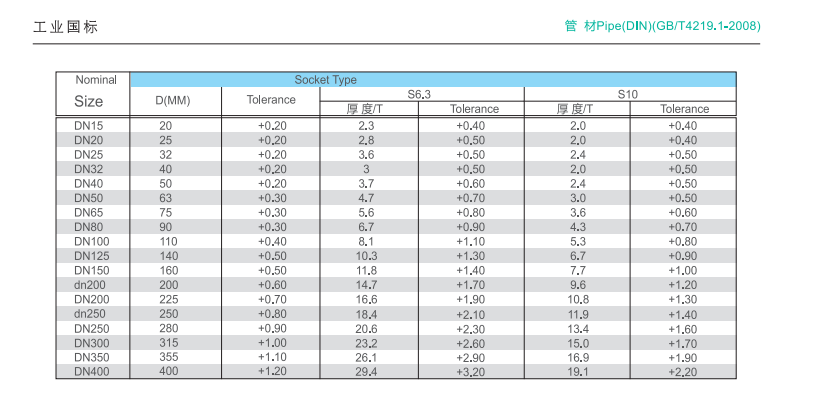The width and height of the screenshot is (840, 394).
Task: Click the +3.20 tolerance cell
Action: coord(470,371)
